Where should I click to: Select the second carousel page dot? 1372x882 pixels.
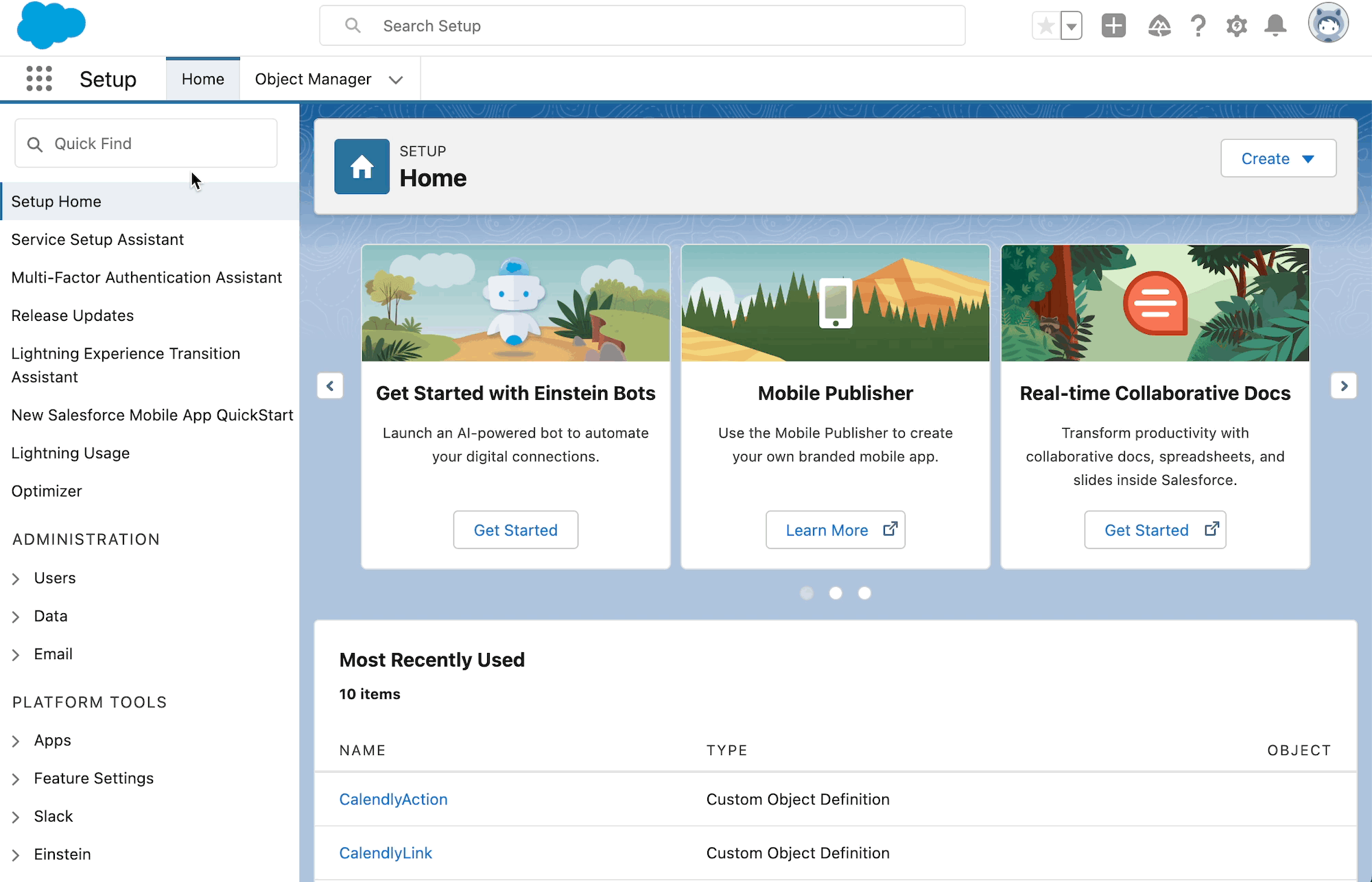pyautogui.click(x=836, y=593)
